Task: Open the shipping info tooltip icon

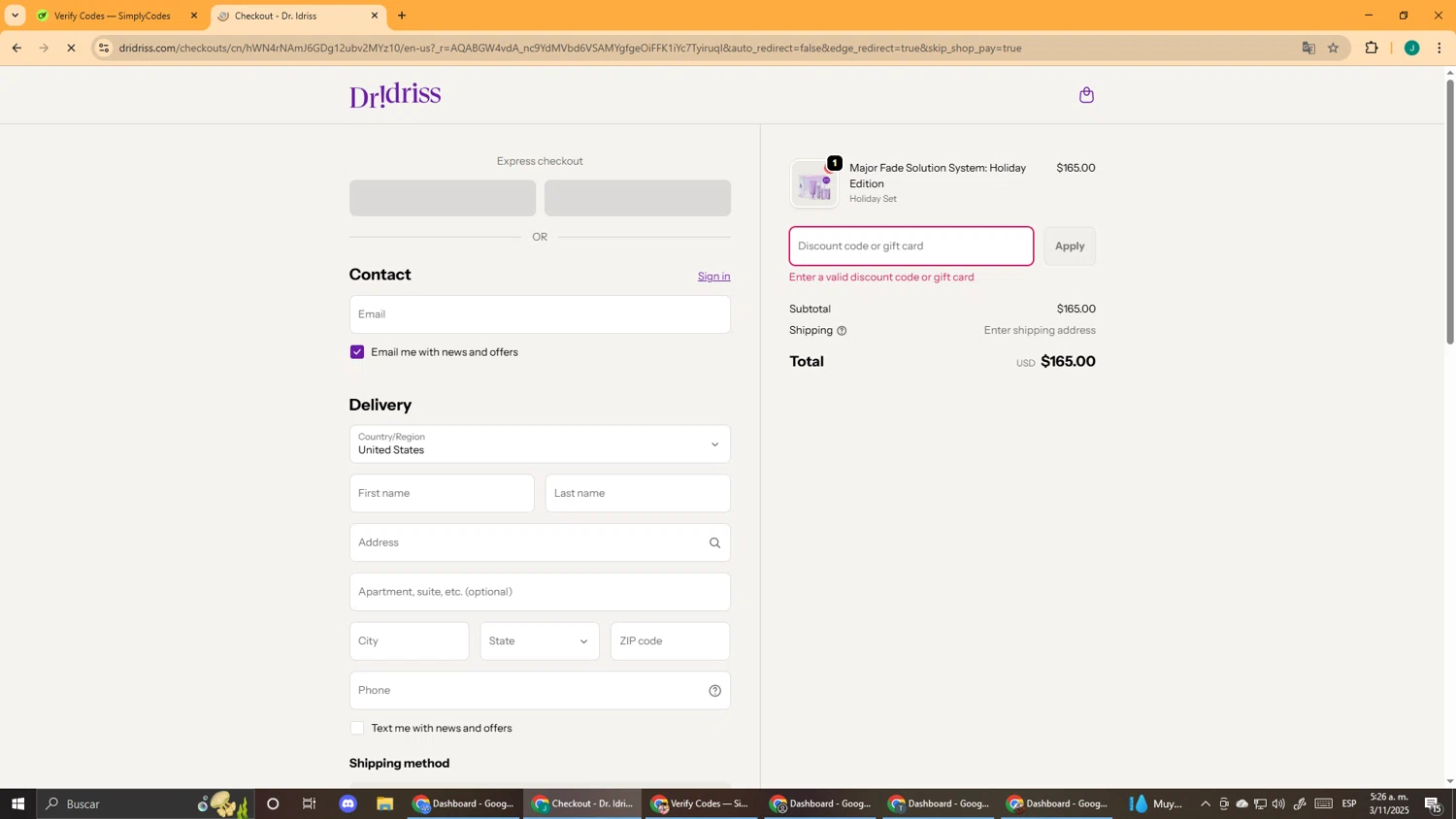Action: click(842, 331)
